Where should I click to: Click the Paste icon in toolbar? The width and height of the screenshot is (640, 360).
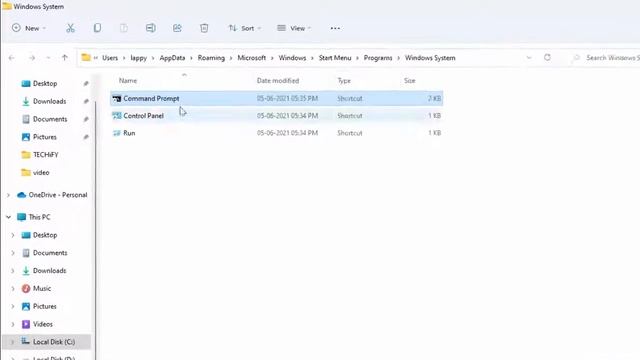124,28
